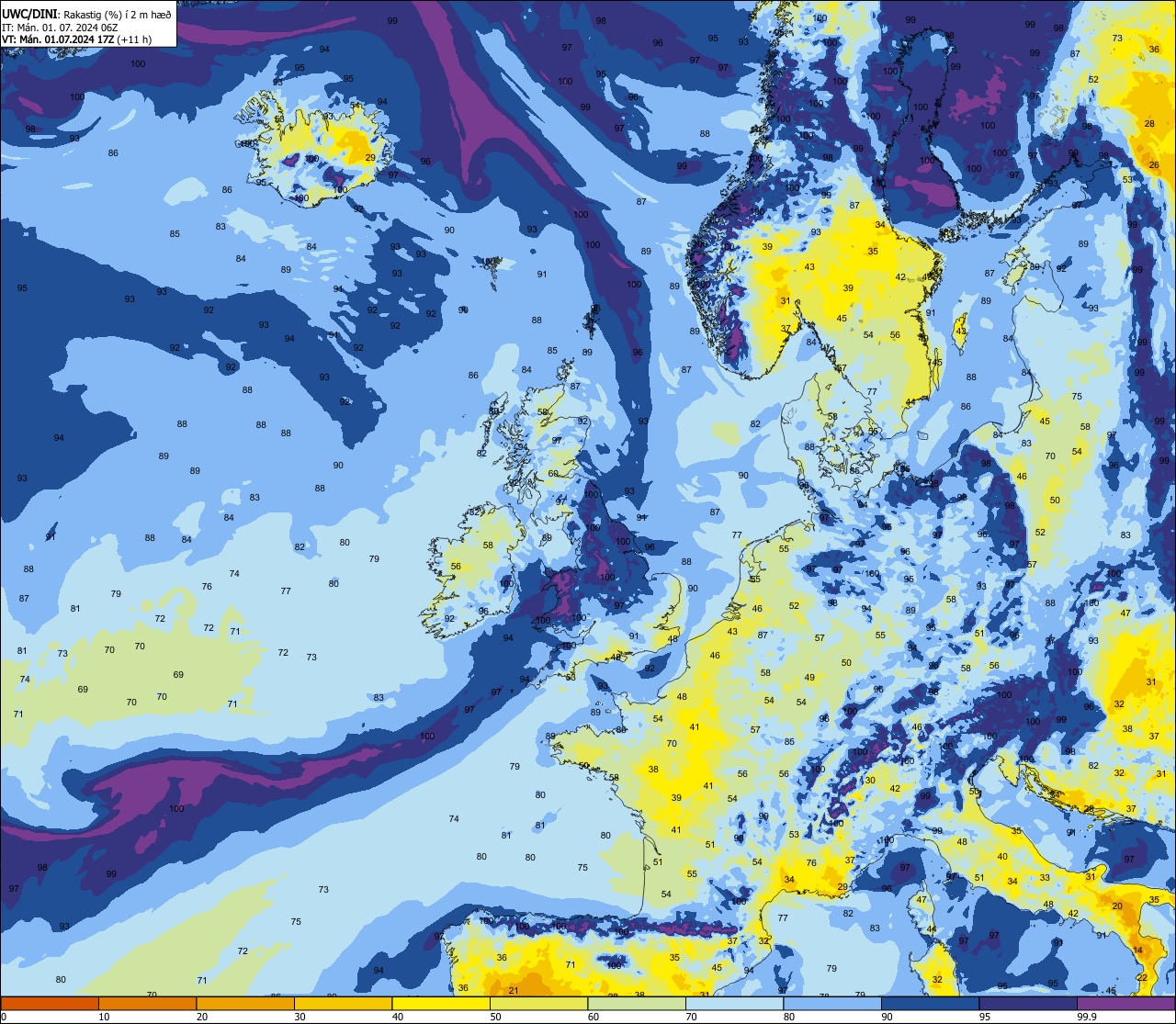Click the humidity value '26' at the map's right edge
This screenshot has width=1176, height=1024.
[1154, 165]
